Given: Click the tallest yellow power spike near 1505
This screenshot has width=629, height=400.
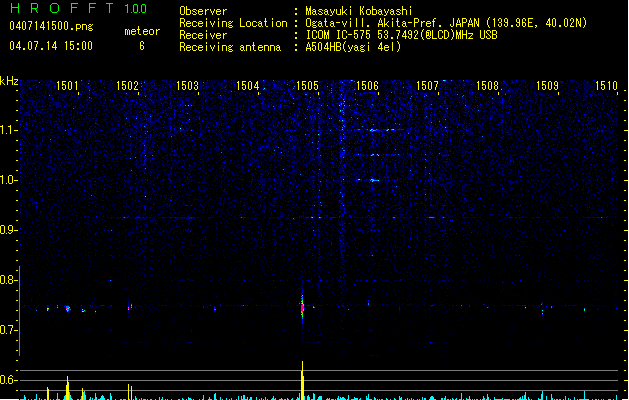Looking at the screenshot, I should point(302,380).
